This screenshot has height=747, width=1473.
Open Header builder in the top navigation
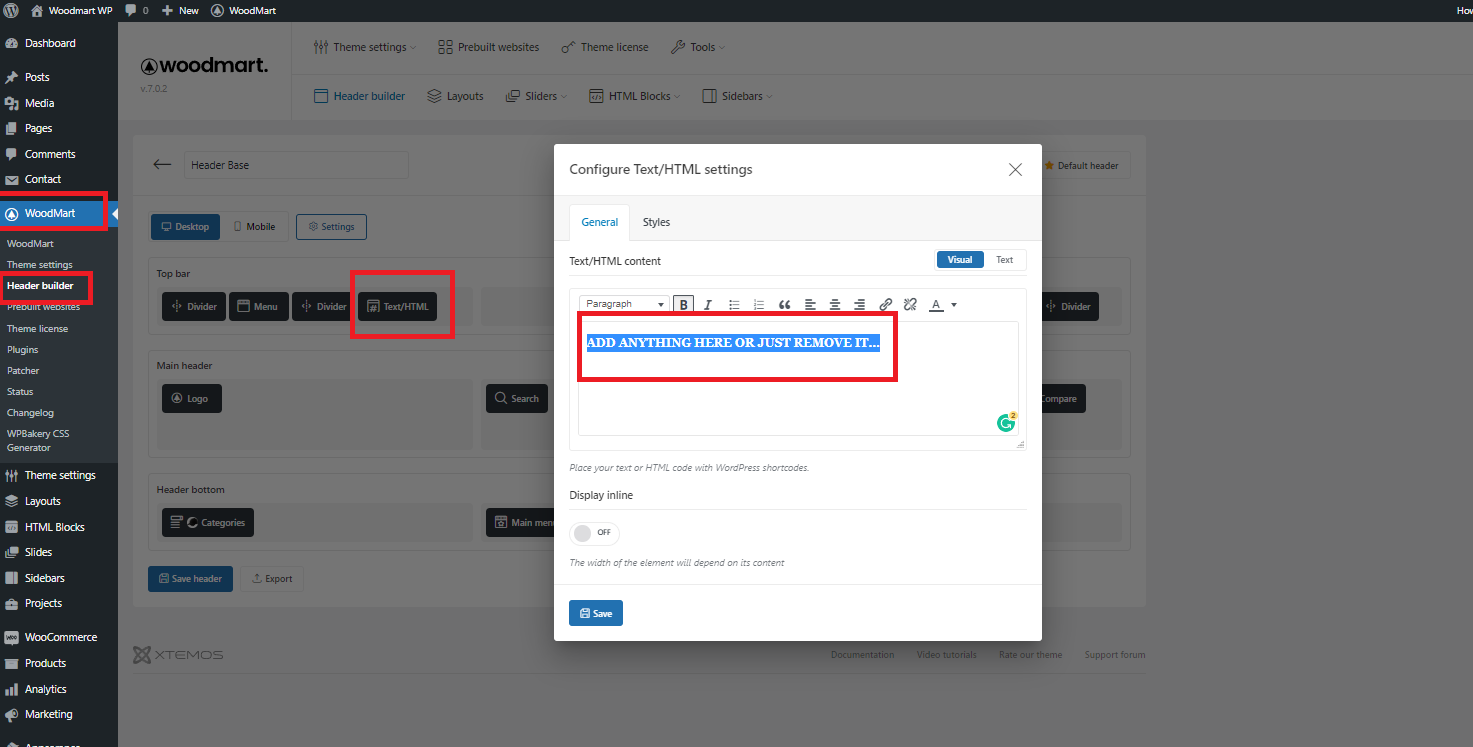coord(359,96)
